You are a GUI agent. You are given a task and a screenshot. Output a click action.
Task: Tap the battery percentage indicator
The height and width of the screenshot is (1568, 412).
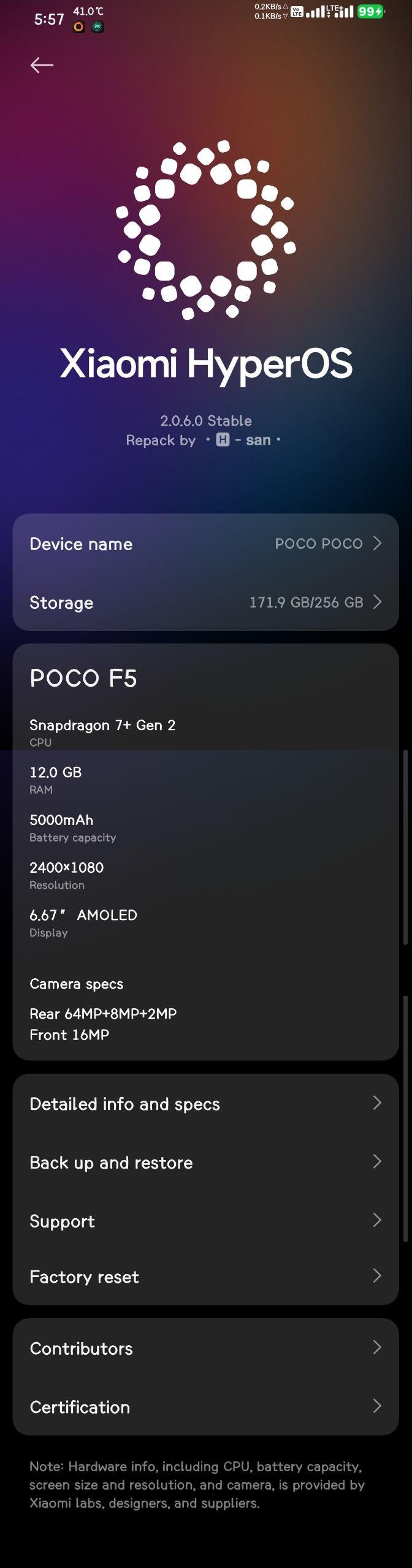click(371, 12)
